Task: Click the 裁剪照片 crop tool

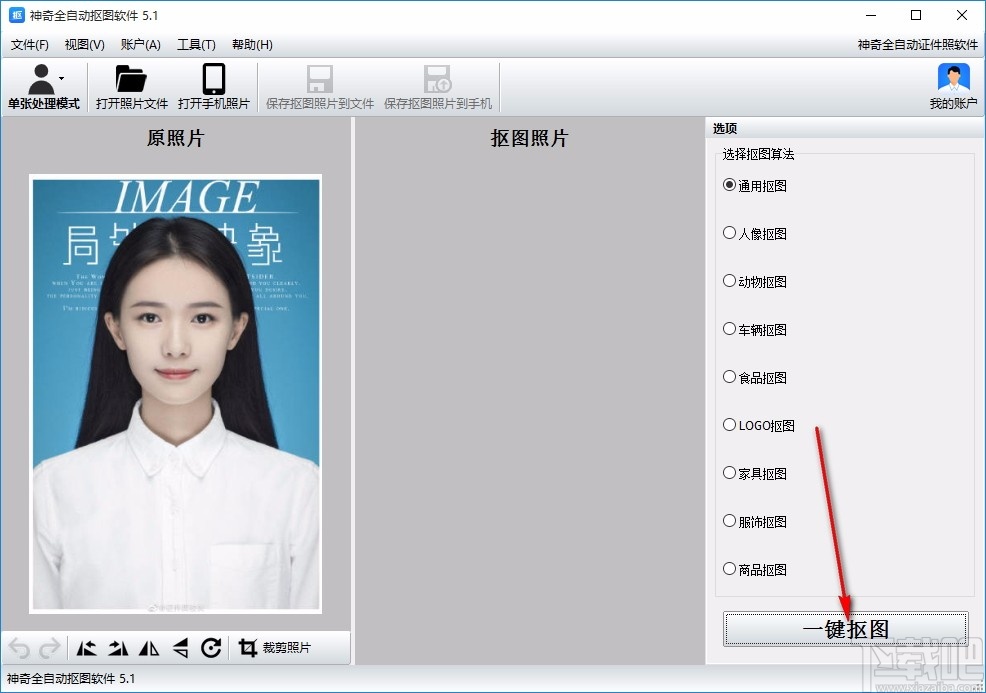Action: [x=274, y=648]
